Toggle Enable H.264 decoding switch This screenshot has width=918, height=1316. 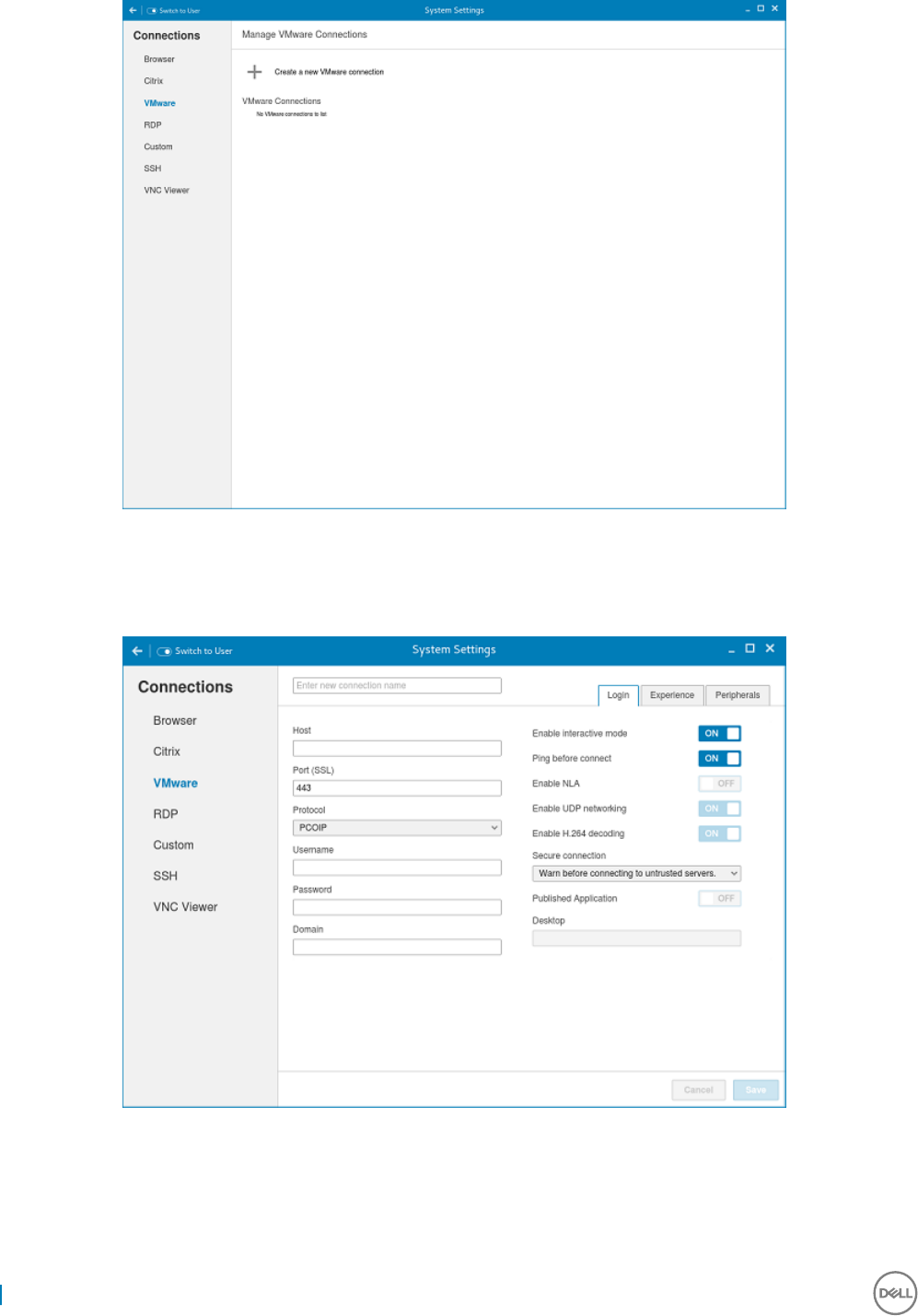pyautogui.click(x=720, y=833)
